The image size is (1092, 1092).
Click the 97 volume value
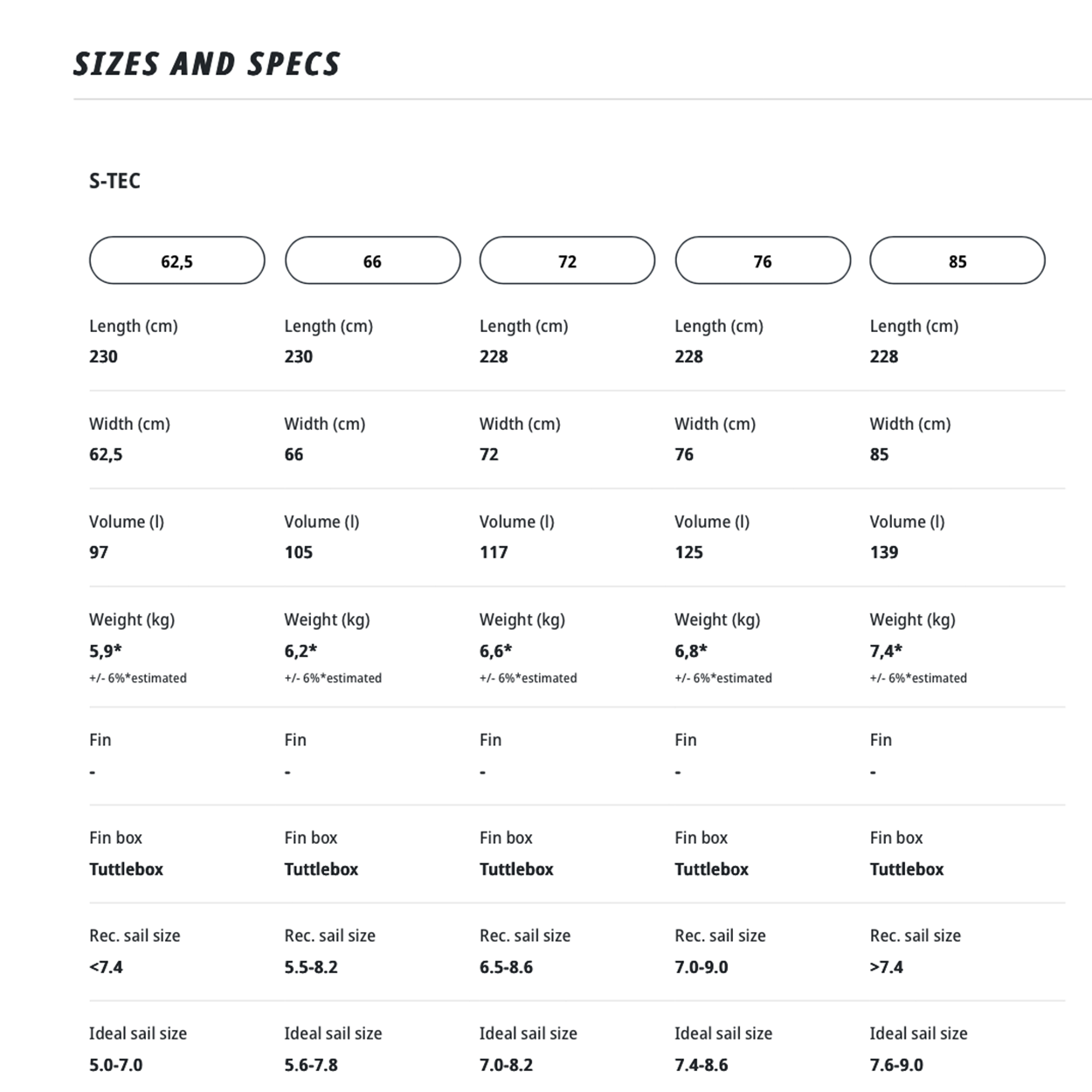click(99, 552)
